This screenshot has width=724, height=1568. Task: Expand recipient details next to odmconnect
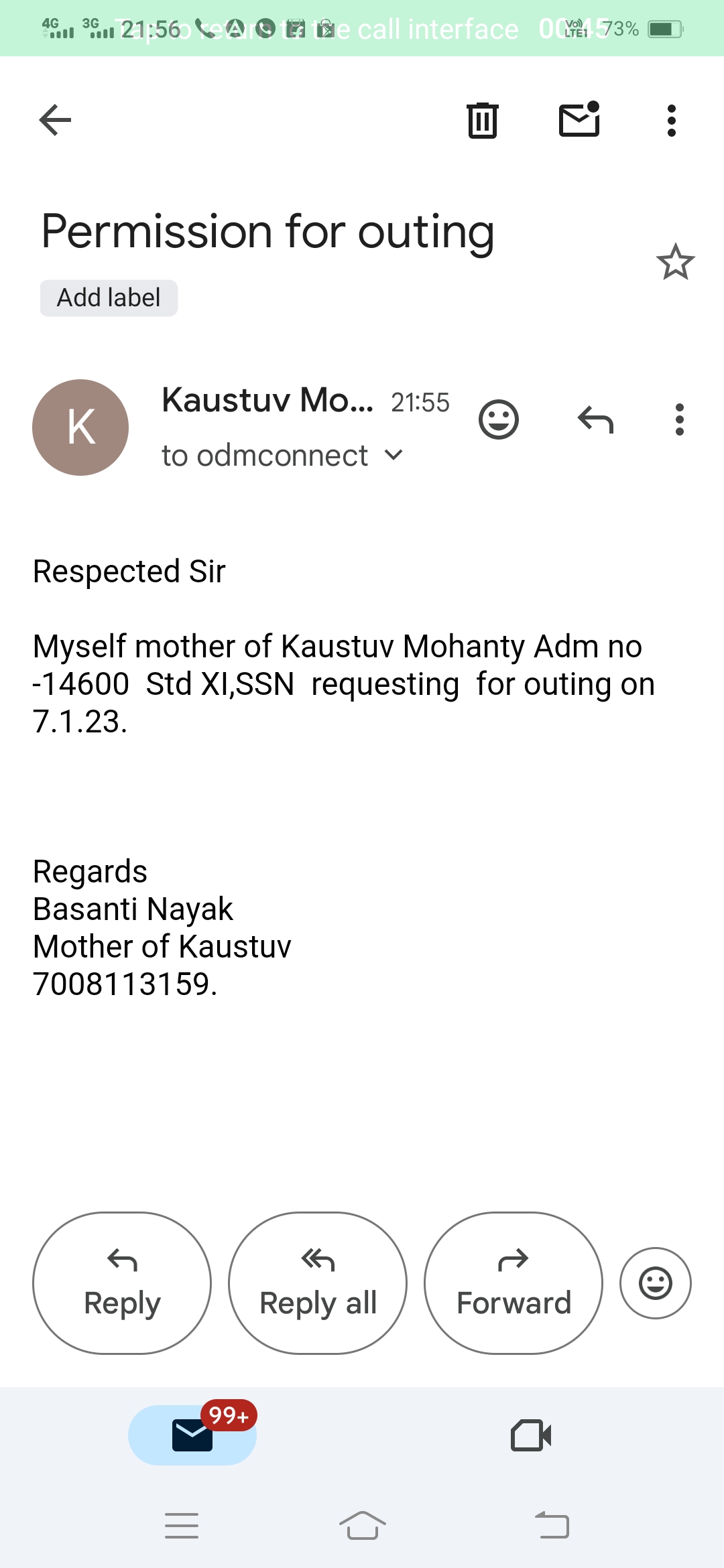[394, 456]
